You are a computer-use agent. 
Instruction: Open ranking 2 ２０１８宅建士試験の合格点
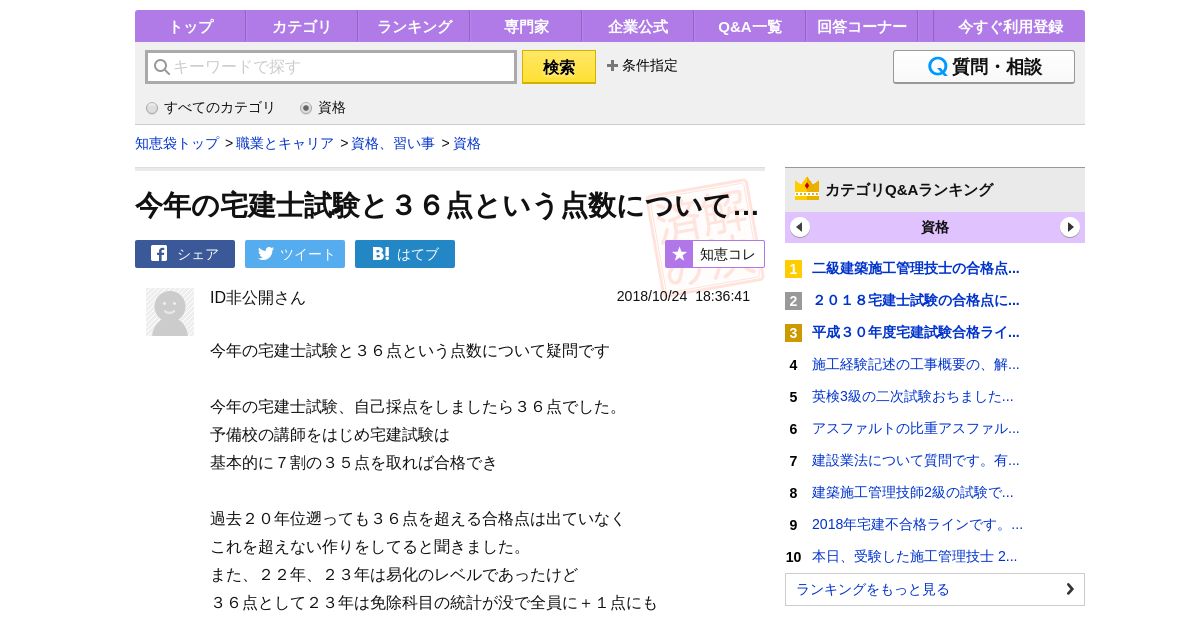pyautogui.click(x=916, y=300)
